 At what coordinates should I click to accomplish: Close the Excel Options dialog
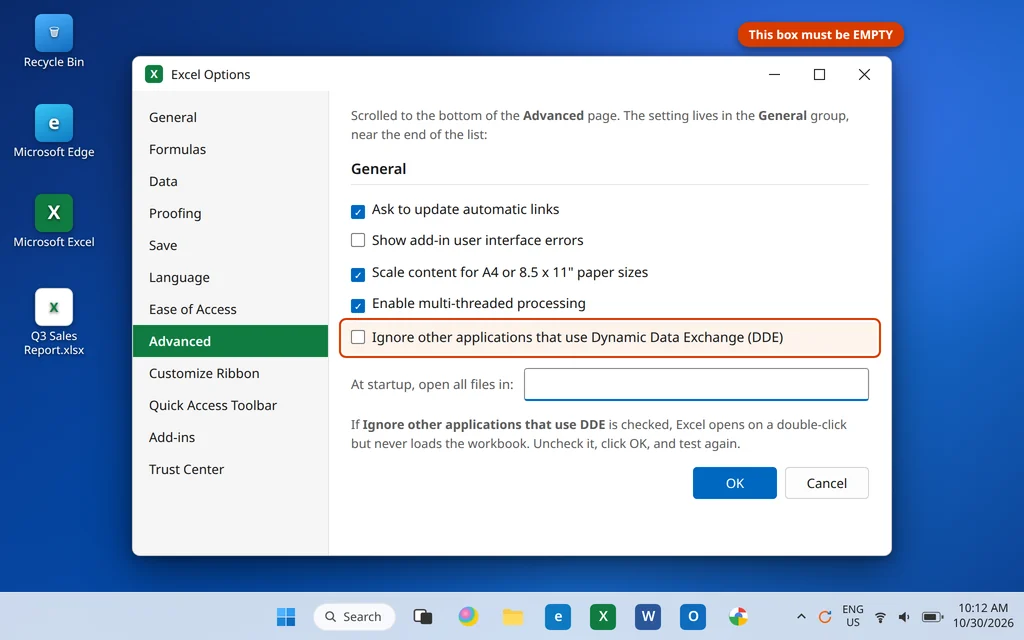tap(864, 74)
